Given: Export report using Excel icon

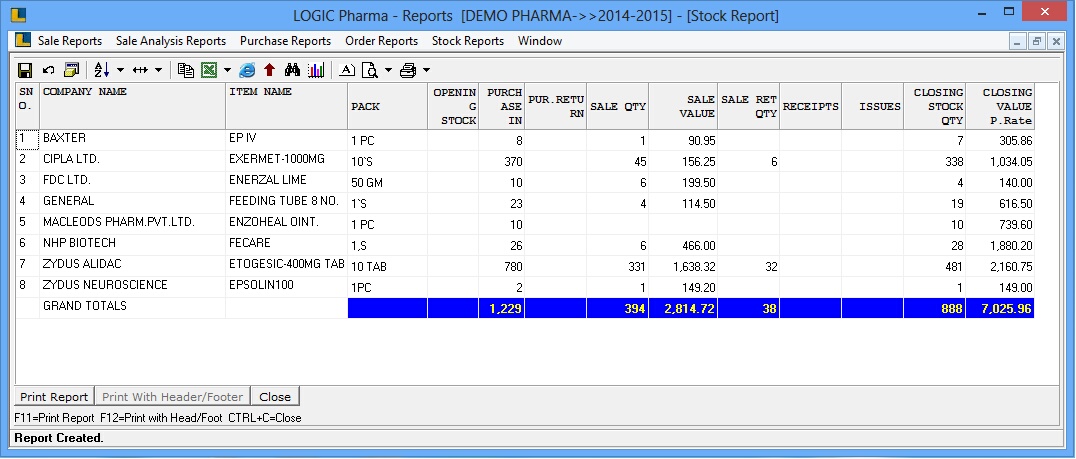Looking at the screenshot, I should (209, 70).
